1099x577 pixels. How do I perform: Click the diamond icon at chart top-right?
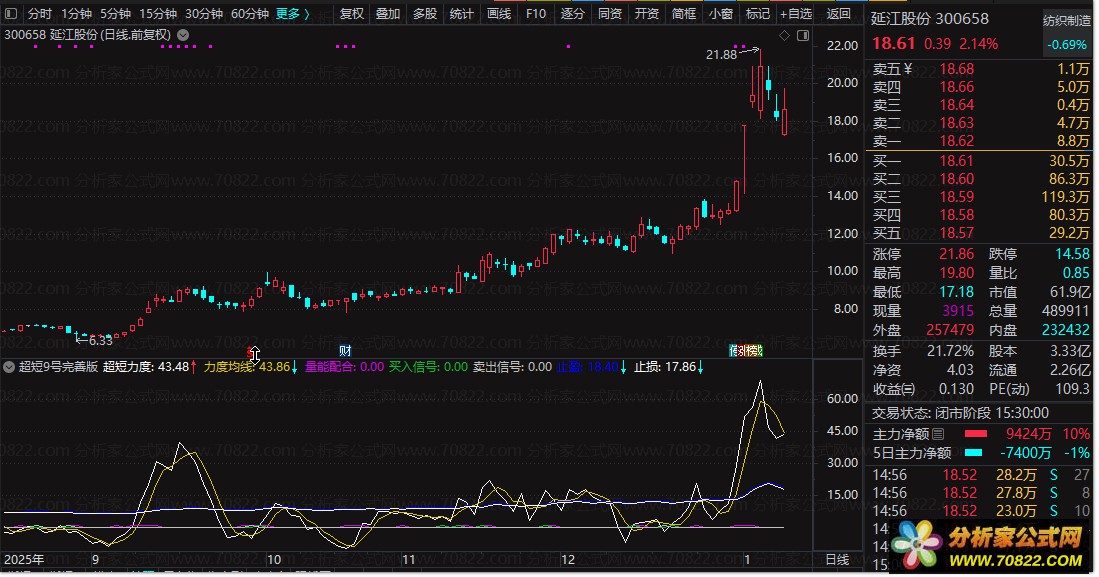tap(784, 36)
